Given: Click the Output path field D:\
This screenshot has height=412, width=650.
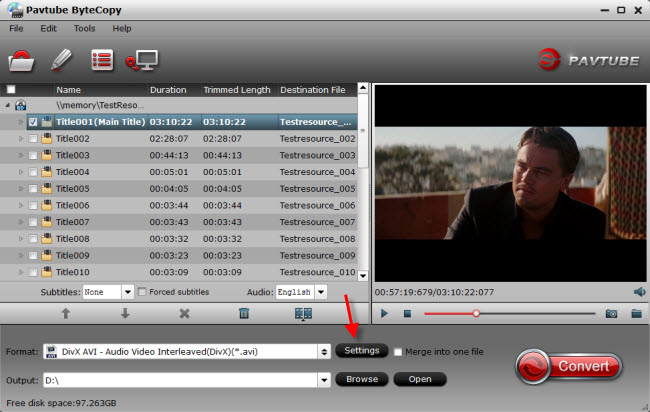Looking at the screenshot, I should tap(181, 380).
